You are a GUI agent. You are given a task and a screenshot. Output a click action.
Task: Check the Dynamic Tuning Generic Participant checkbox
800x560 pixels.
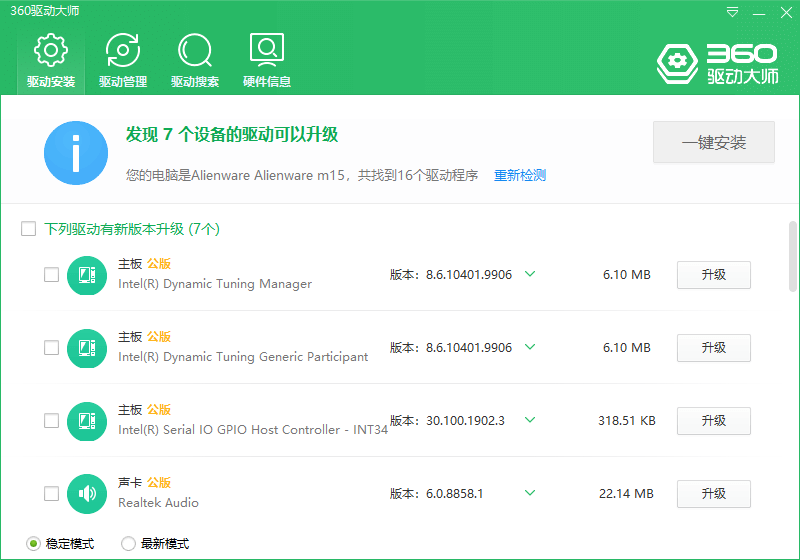(52, 348)
